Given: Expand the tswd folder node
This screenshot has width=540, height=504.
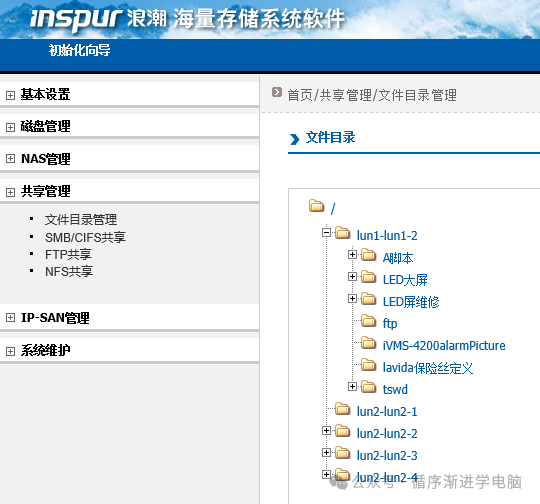Looking at the screenshot, I should [x=352, y=387].
